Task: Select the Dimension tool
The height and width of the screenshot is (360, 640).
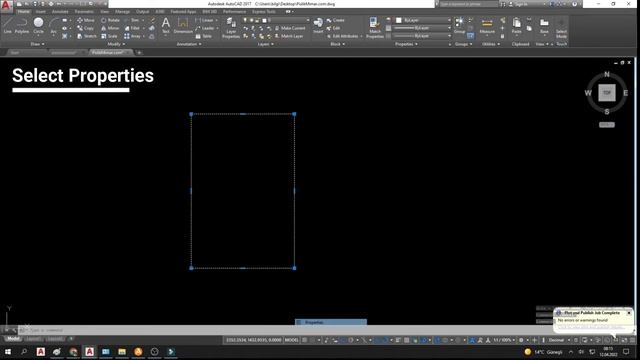Action: (183, 25)
